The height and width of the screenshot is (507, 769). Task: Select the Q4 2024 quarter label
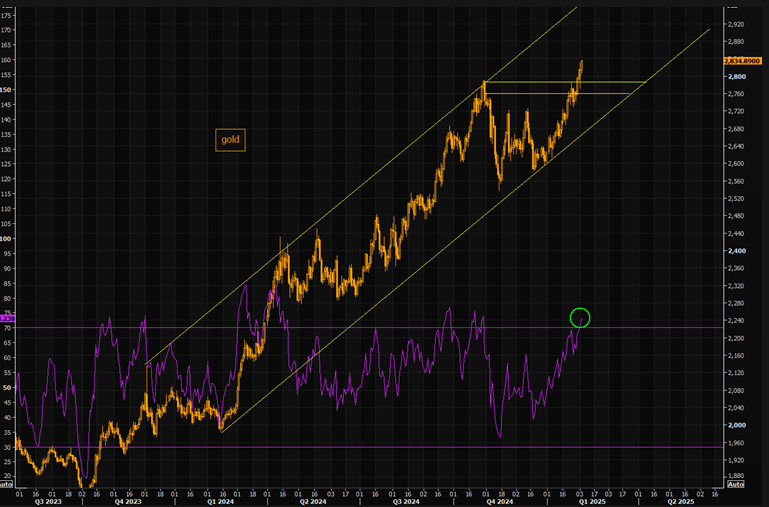pos(497,501)
